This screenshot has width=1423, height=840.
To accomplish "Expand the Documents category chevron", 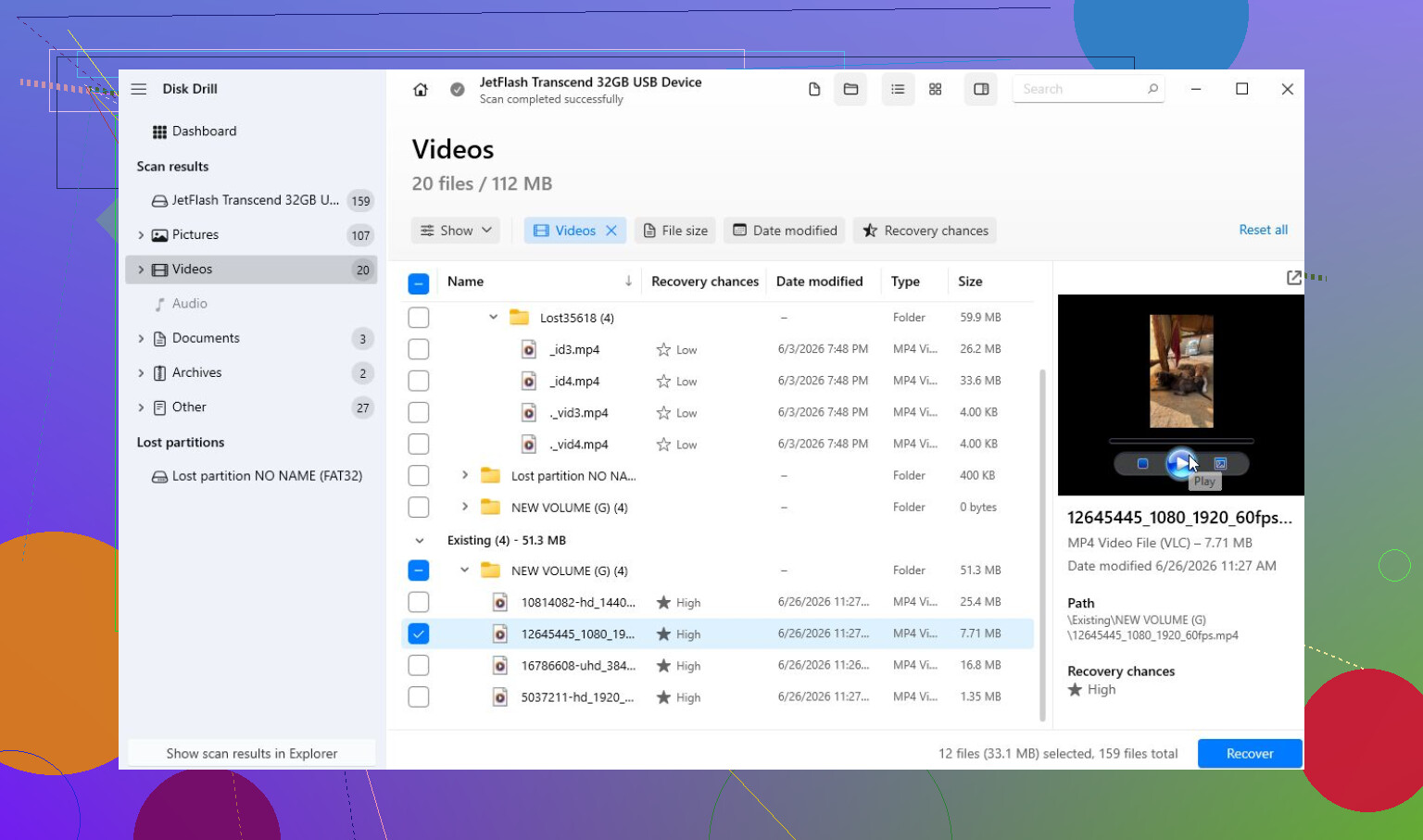I will tap(141, 339).
